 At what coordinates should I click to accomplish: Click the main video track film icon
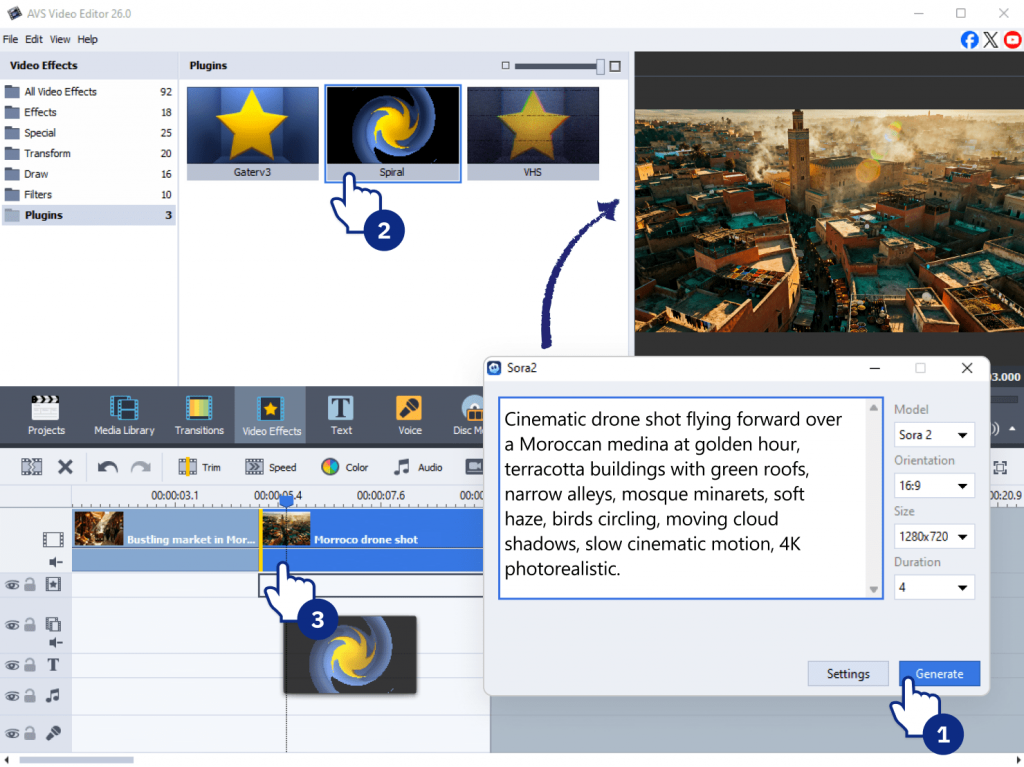53,539
